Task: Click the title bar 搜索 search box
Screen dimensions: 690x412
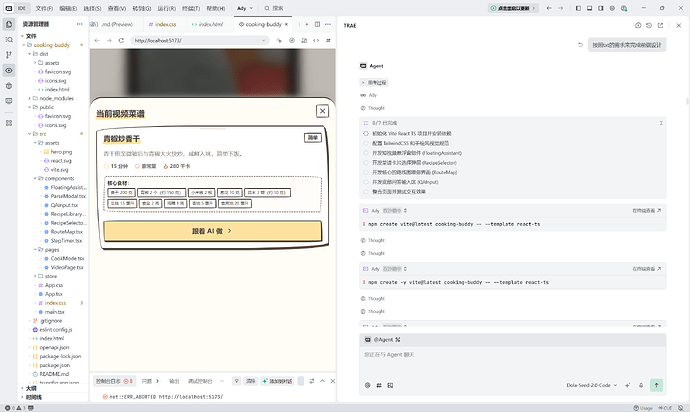Action: click(x=274, y=8)
